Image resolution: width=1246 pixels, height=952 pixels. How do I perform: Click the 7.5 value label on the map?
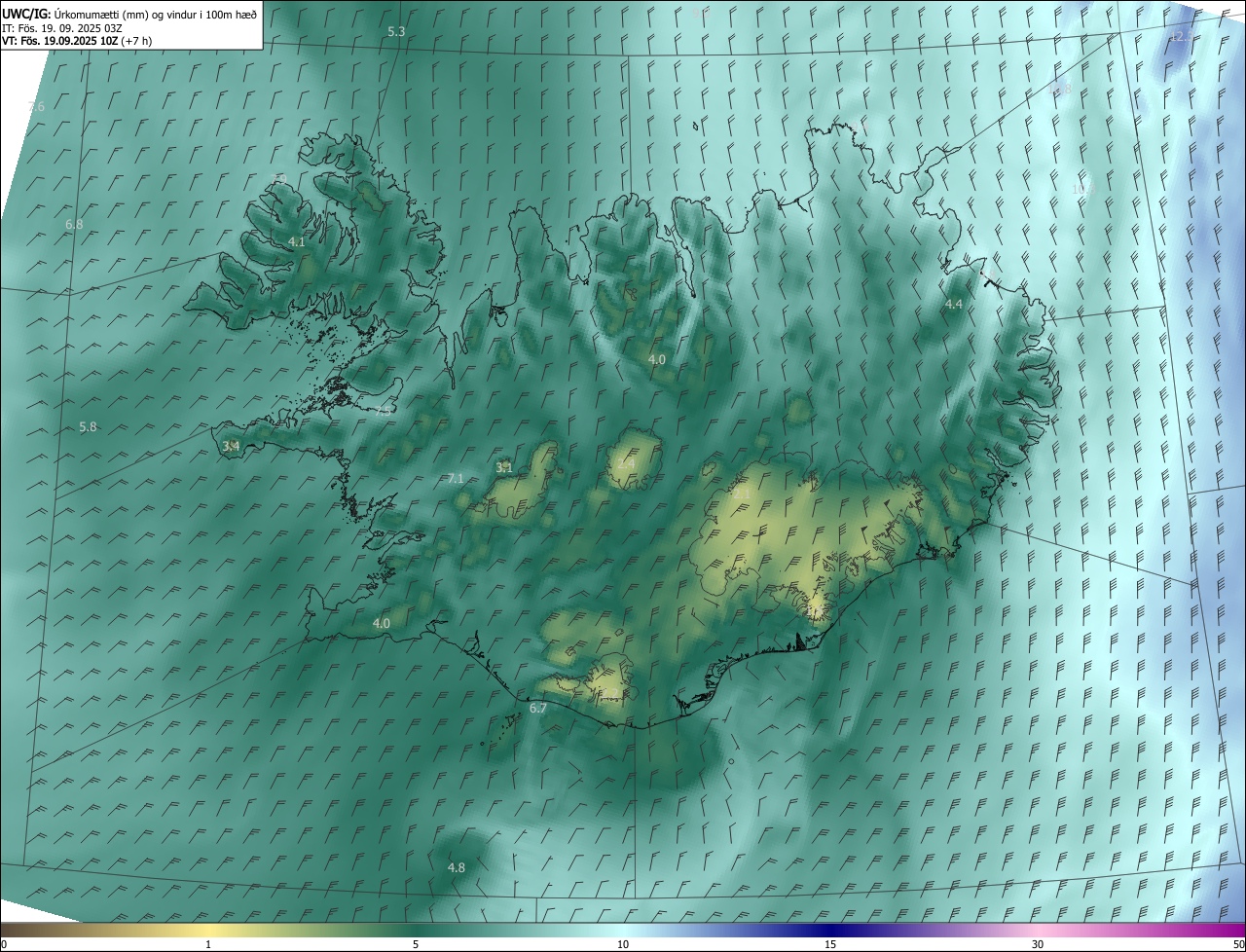[x=383, y=410]
